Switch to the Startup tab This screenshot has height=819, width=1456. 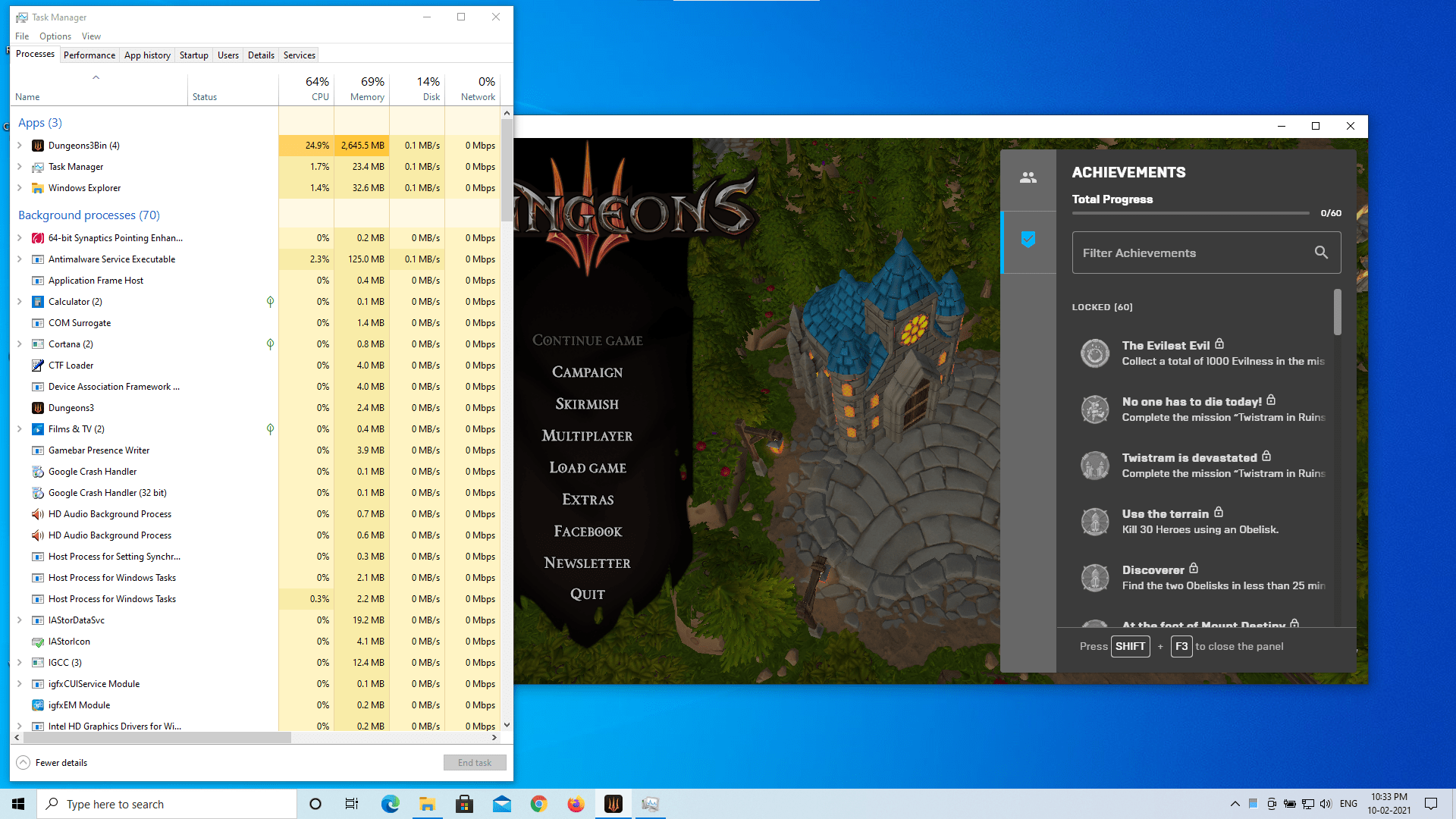[194, 55]
